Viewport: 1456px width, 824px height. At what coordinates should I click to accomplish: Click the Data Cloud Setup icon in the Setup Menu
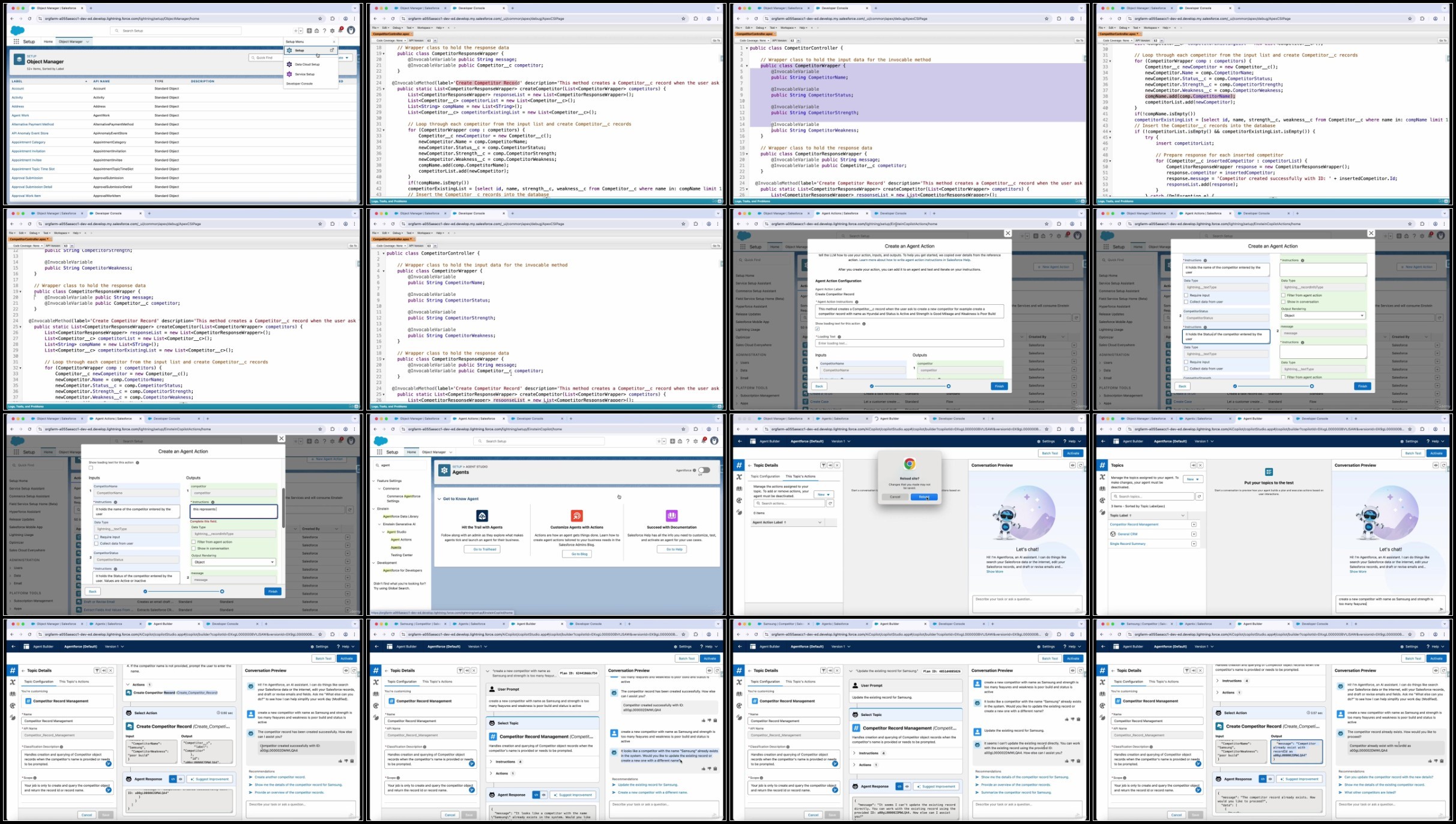point(289,64)
